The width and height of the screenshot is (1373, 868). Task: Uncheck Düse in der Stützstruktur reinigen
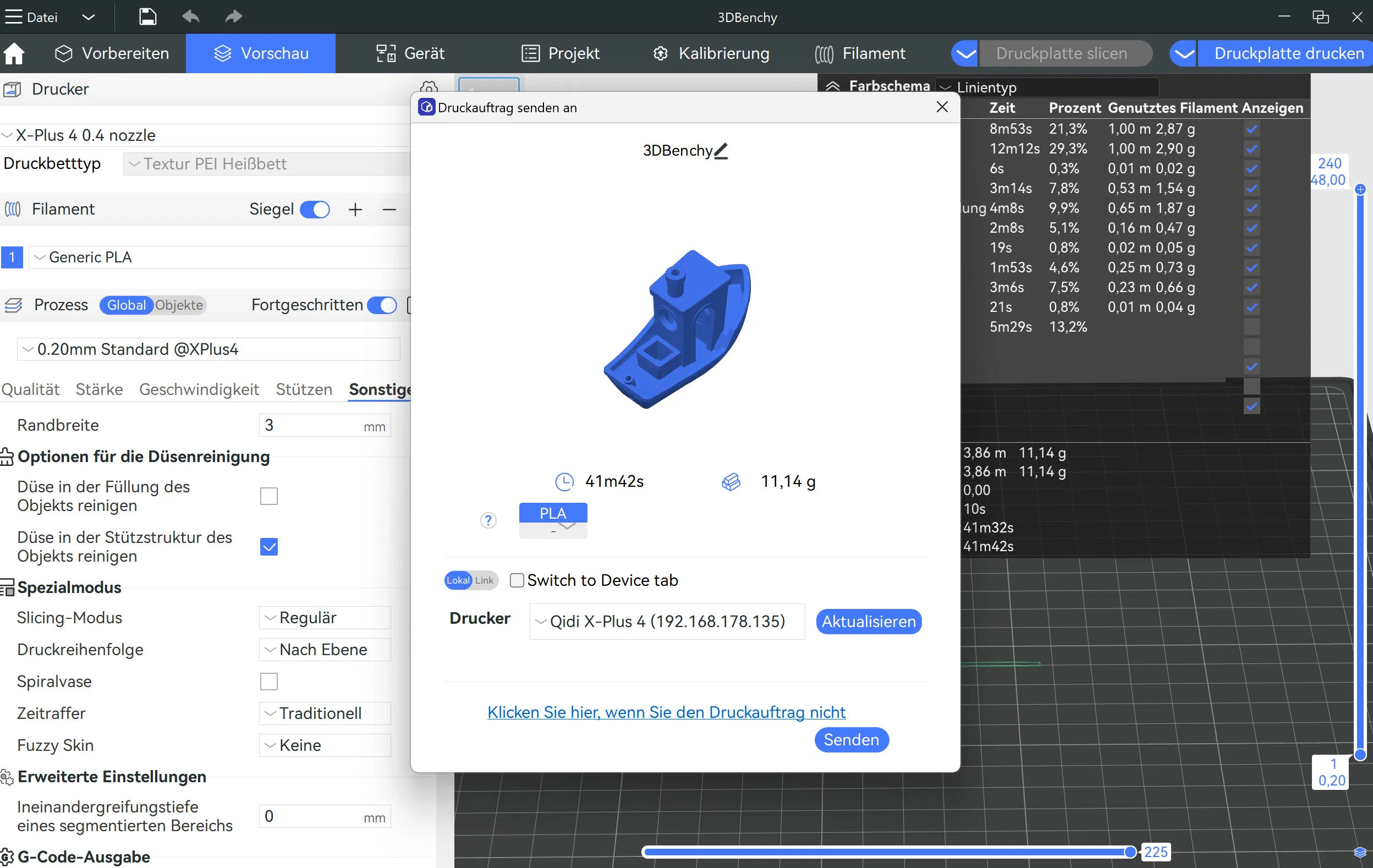pyautogui.click(x=269, y=547)
